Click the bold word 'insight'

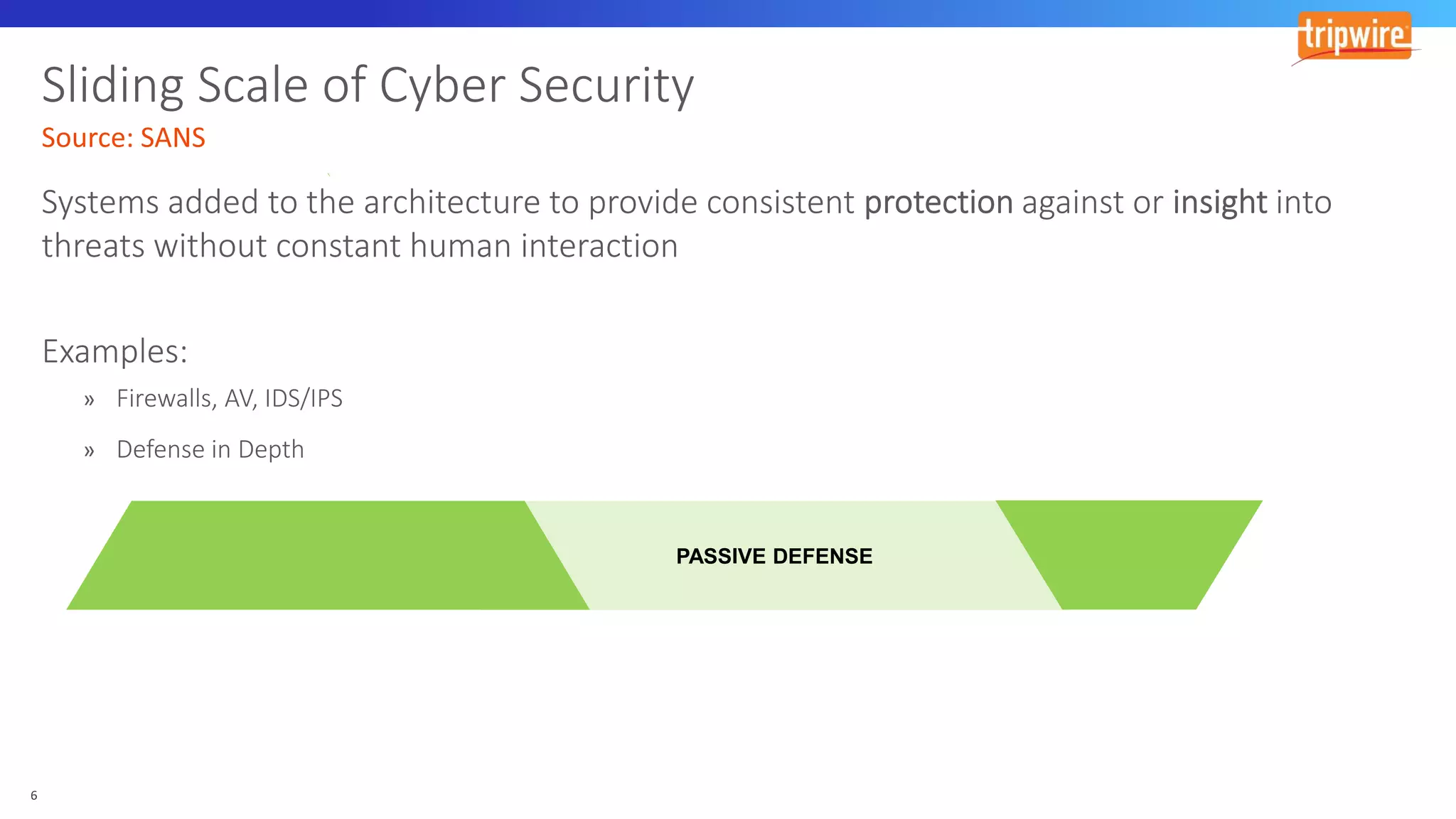pos(1219,203)
